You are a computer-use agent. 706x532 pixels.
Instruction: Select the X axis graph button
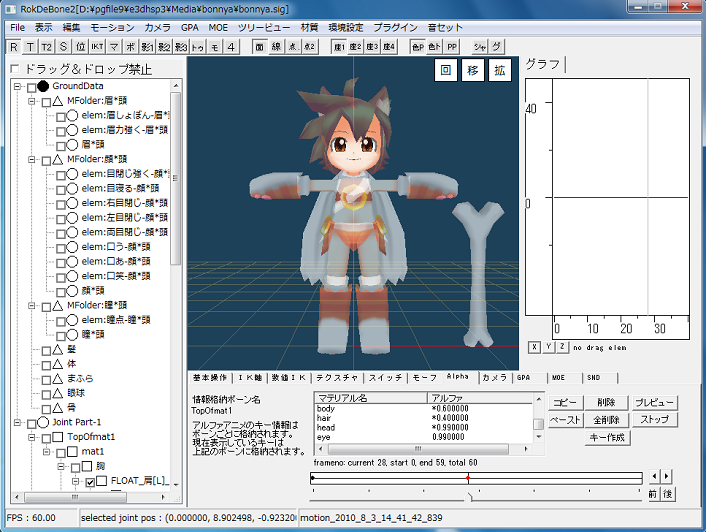535,346
